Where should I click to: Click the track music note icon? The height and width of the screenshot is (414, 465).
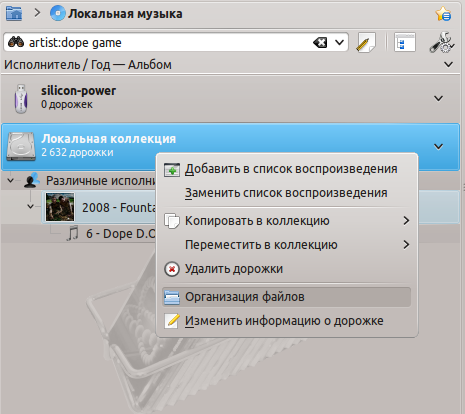72,233
